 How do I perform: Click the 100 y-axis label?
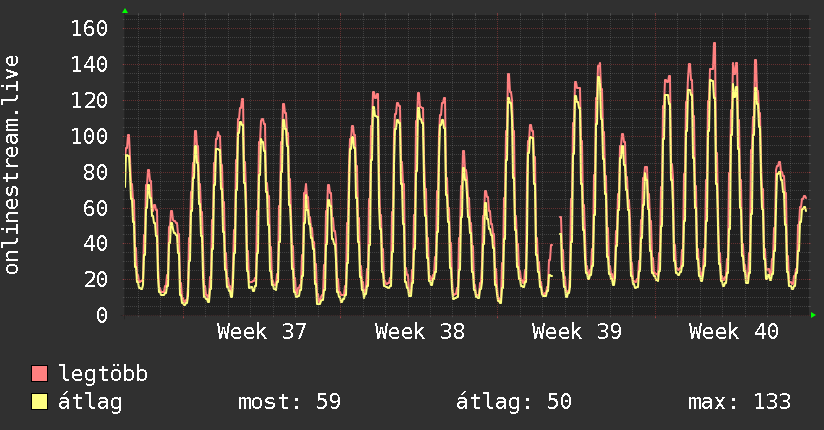click(x=89, y=136)
